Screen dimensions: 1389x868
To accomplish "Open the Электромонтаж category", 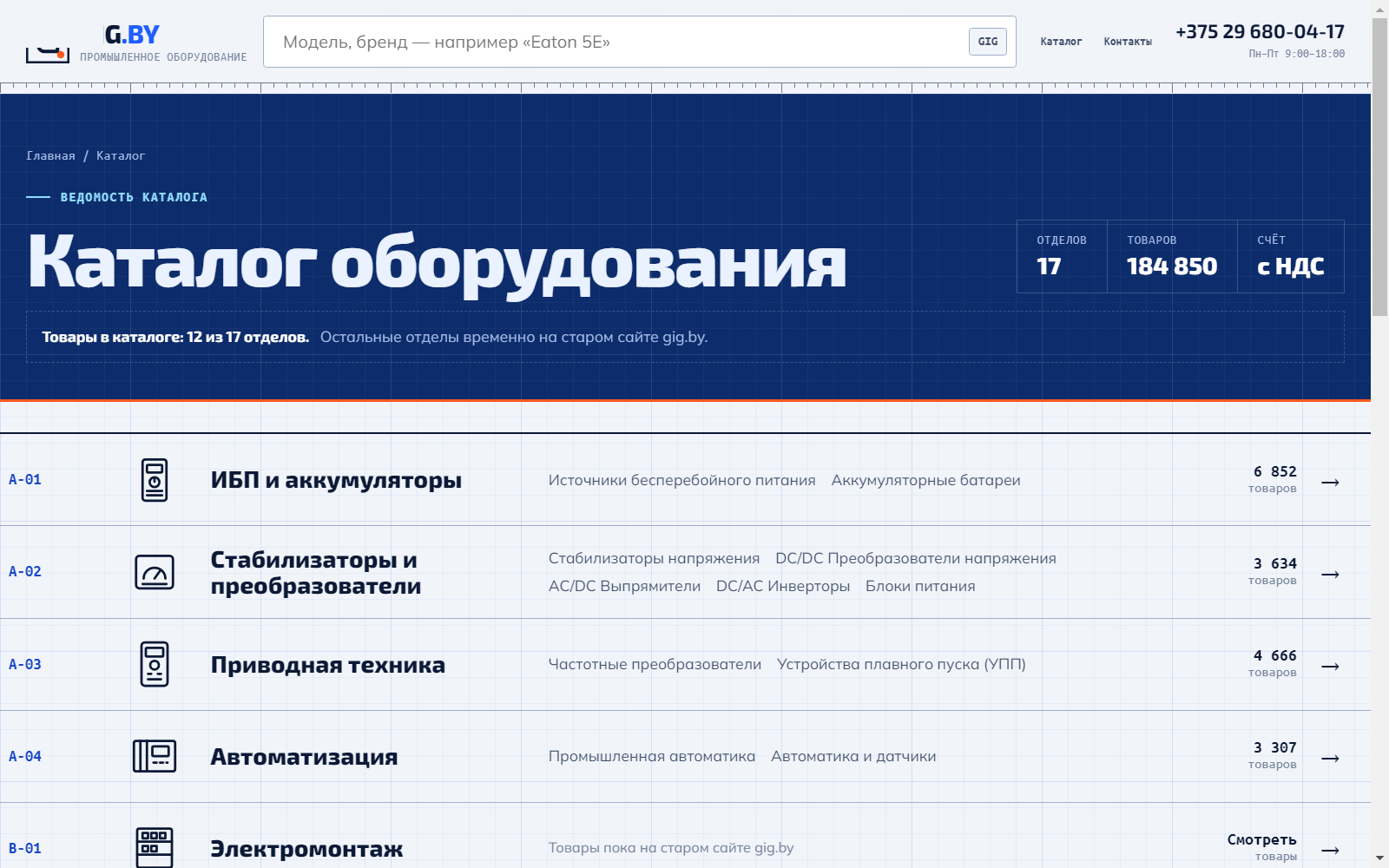I will (x=306, y=849).
